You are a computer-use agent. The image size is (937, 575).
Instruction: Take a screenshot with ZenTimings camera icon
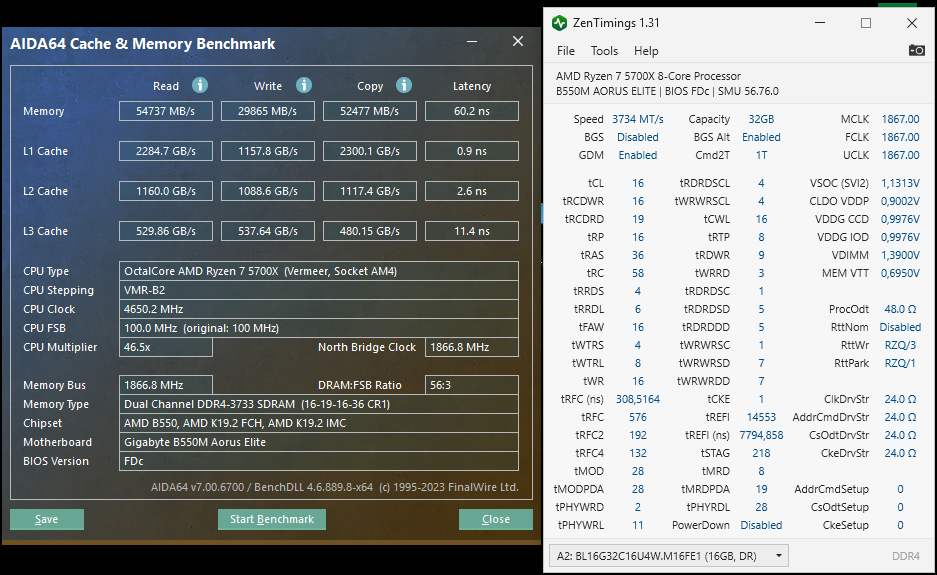click(916, 50)
